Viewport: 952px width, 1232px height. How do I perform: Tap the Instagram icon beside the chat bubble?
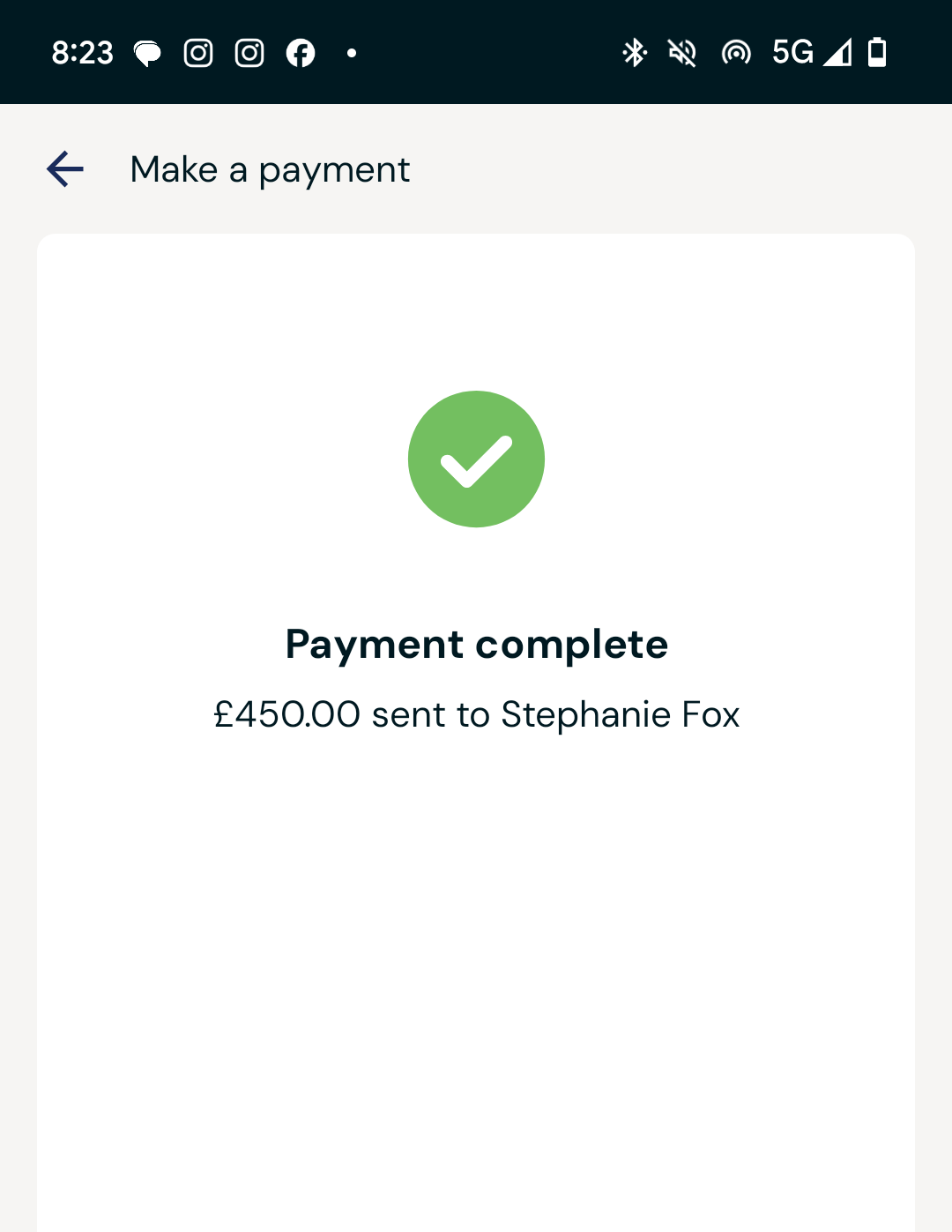(198, 53)
